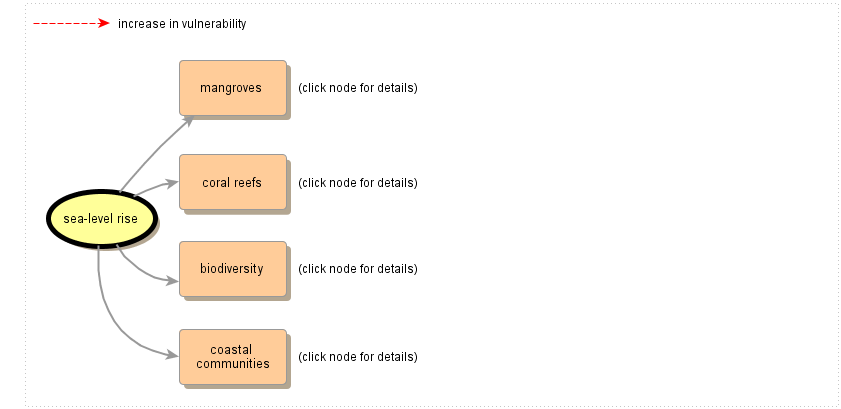Click the dashed legend line
Screen dimensions: 841x409
(64, 24)
